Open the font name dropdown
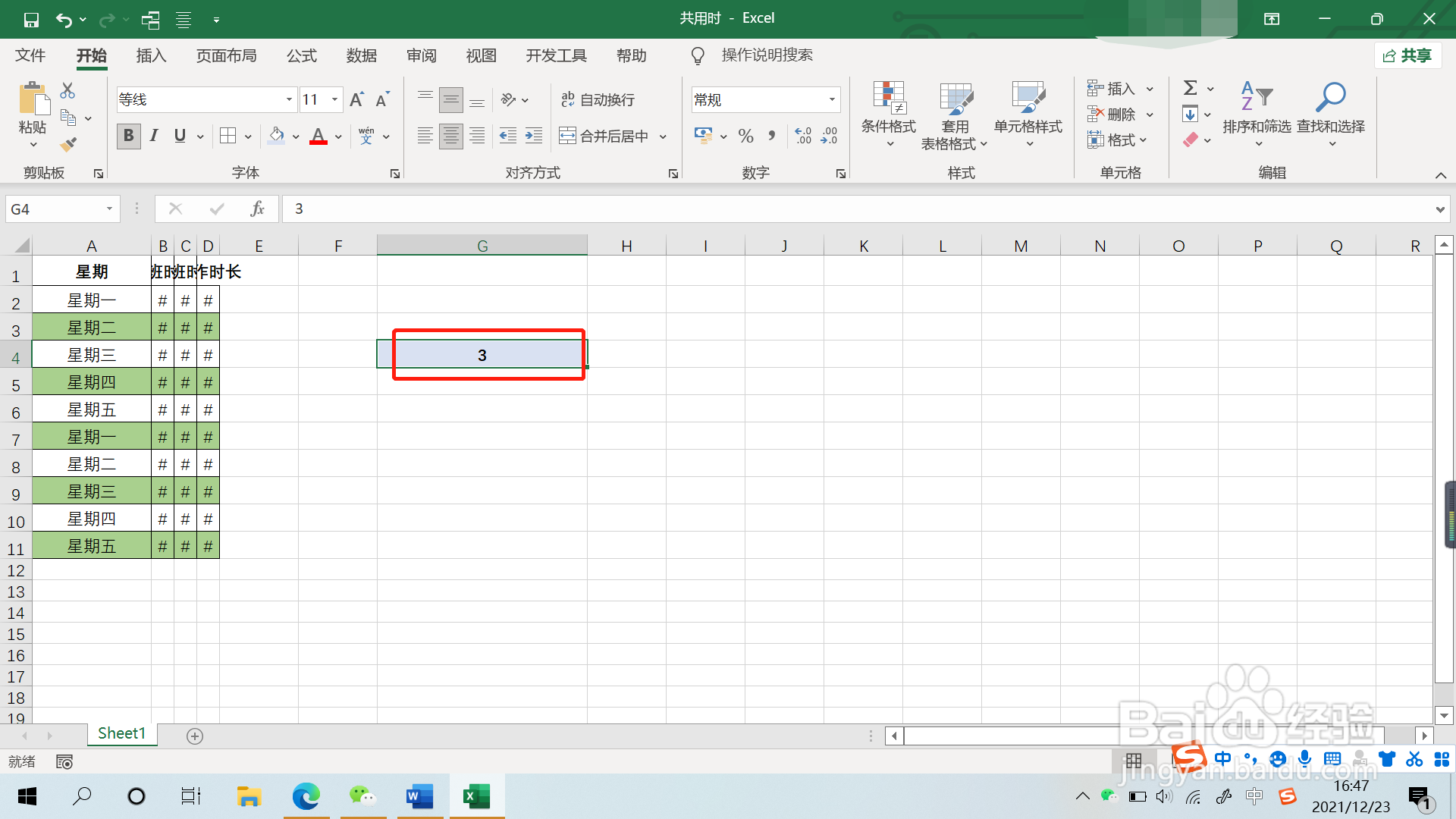Screen dimensions: 1456x819 289,100
